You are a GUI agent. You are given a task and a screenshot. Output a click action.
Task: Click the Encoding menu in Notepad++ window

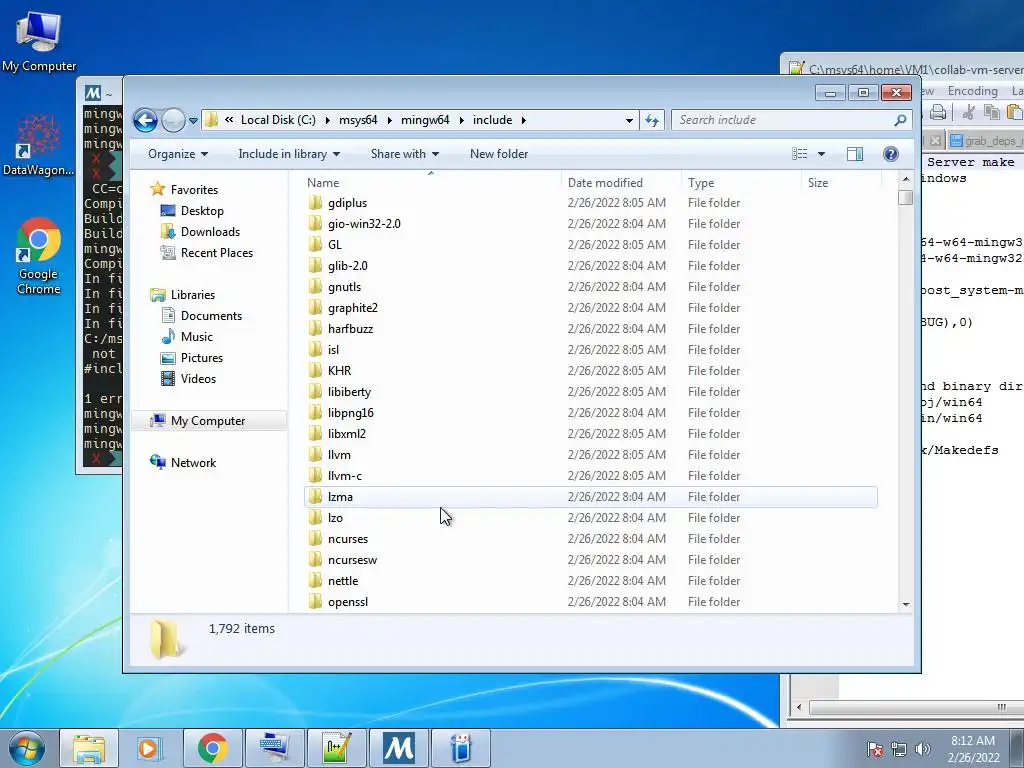point(972,91)
